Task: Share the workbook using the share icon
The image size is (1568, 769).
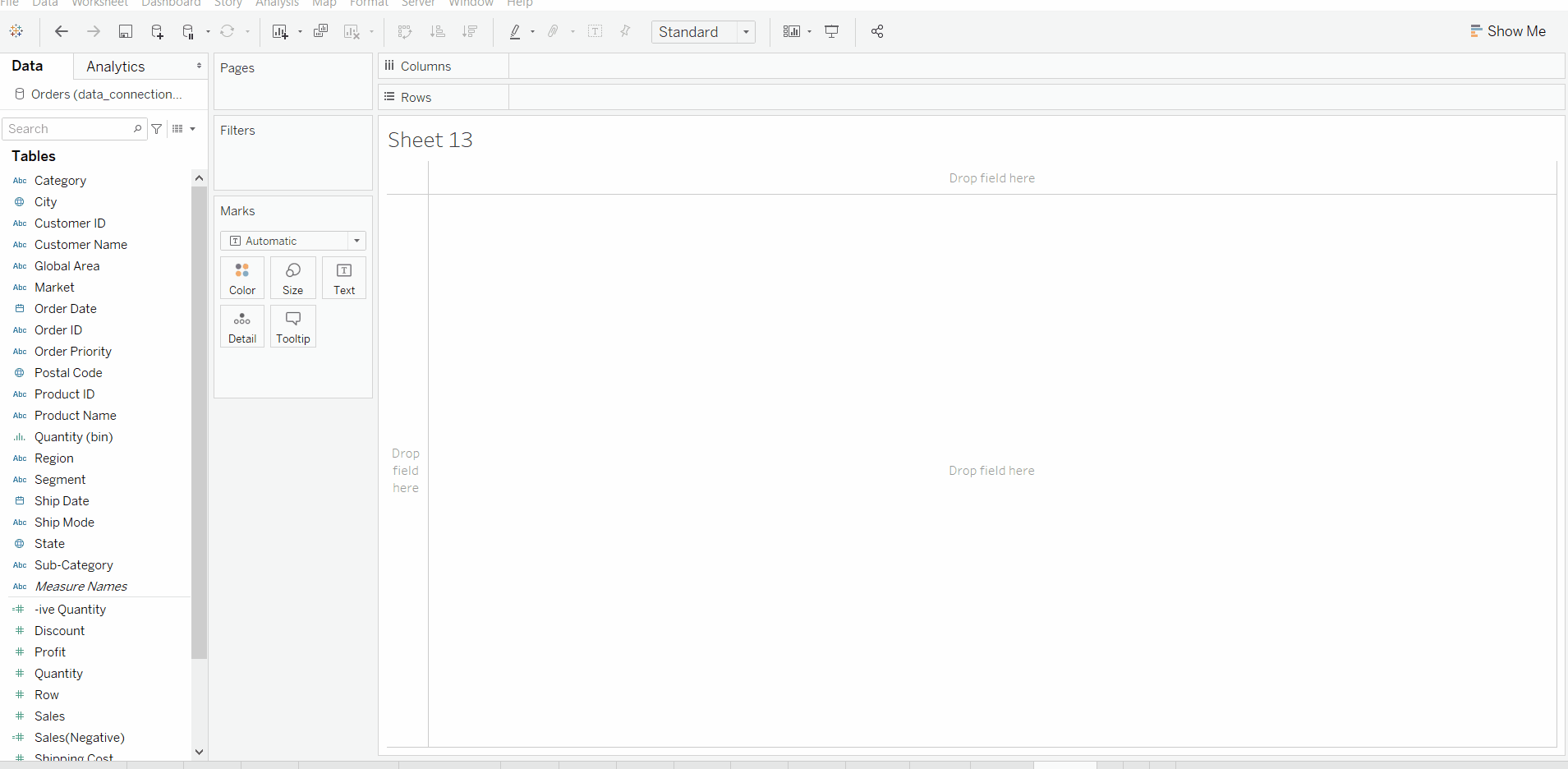Action: [877, 31]
